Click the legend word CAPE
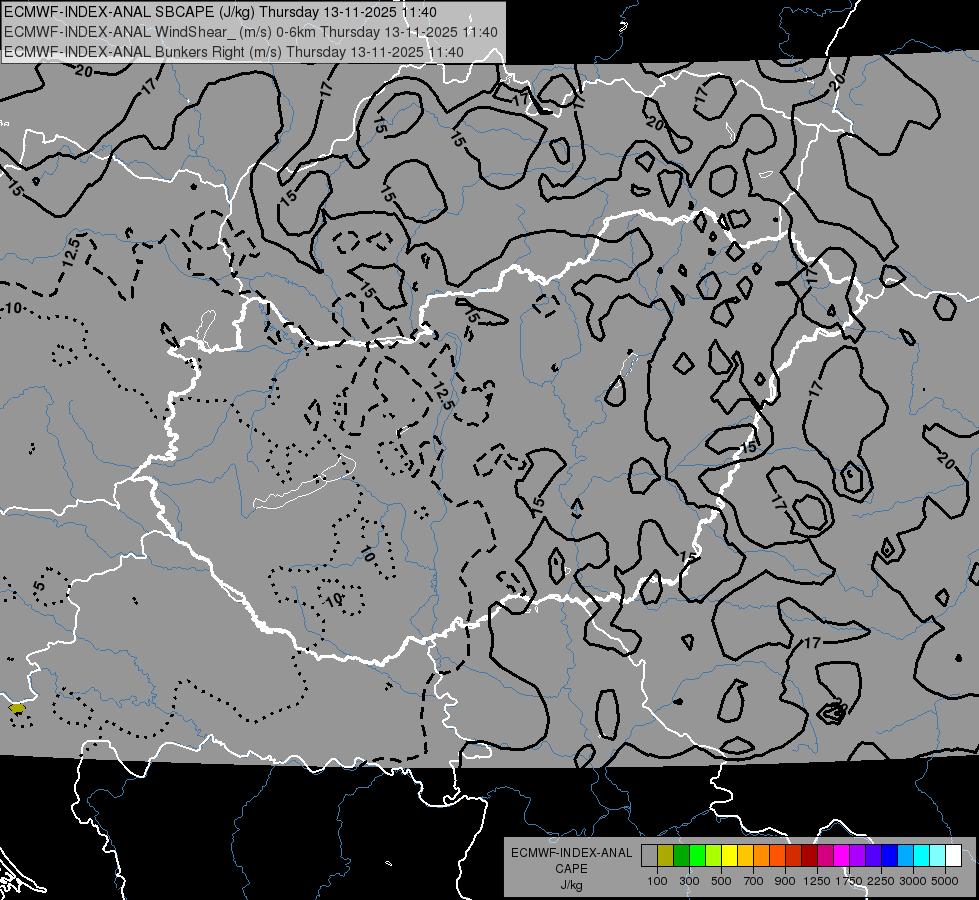The image size is (979, 900). click(x=571, y=868)
